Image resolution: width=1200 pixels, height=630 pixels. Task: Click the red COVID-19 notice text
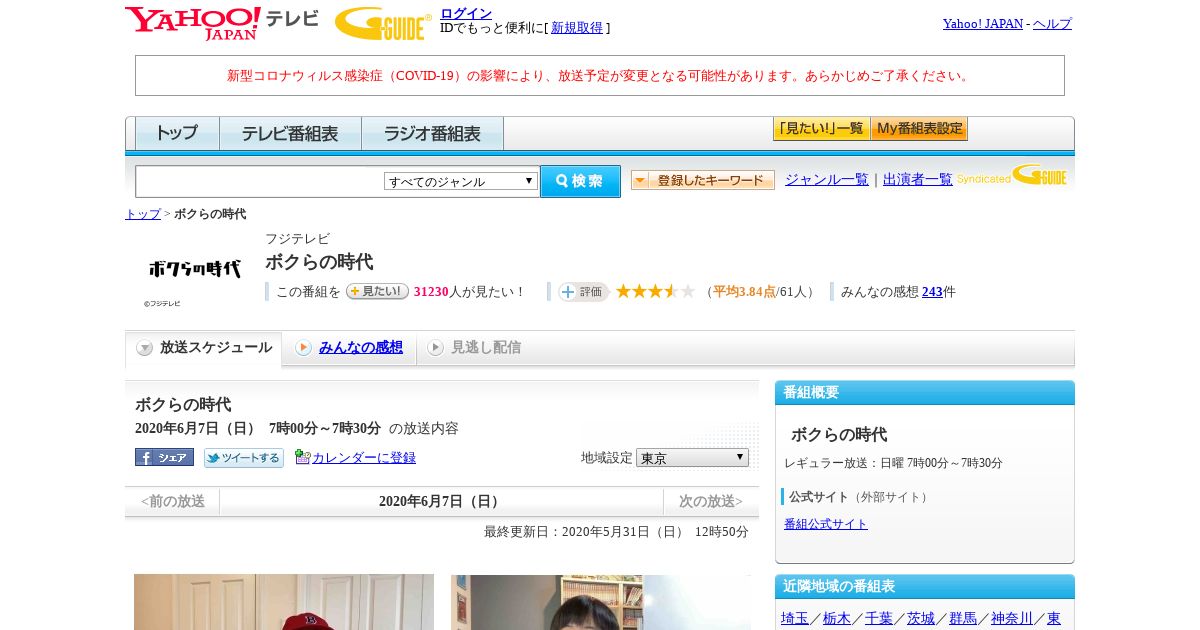coord(600,76)
